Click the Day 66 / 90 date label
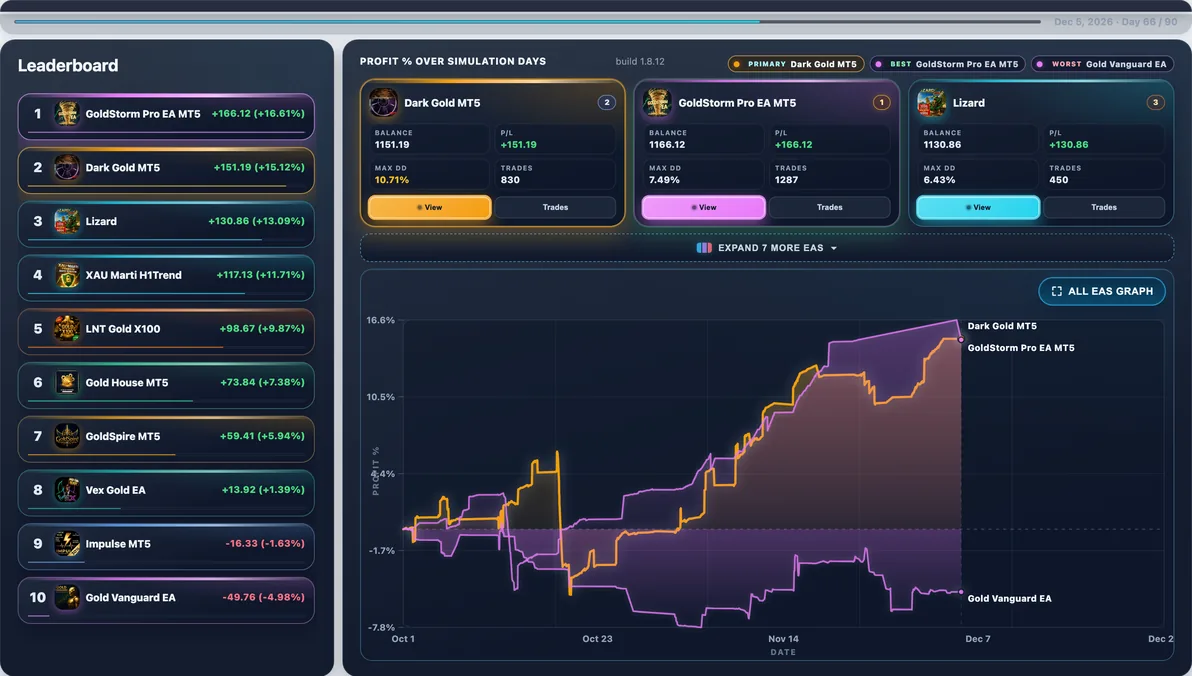1192x676 pixels. click(1115, 22)
